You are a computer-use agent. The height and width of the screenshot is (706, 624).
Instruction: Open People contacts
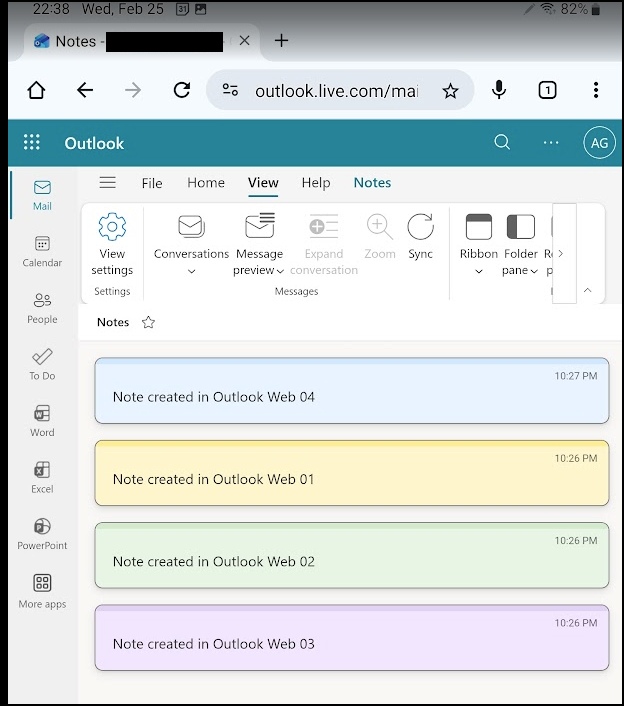point(42,308)
